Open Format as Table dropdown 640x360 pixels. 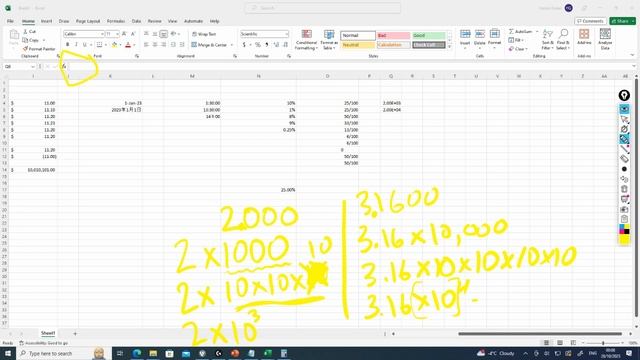click(329, 40)
